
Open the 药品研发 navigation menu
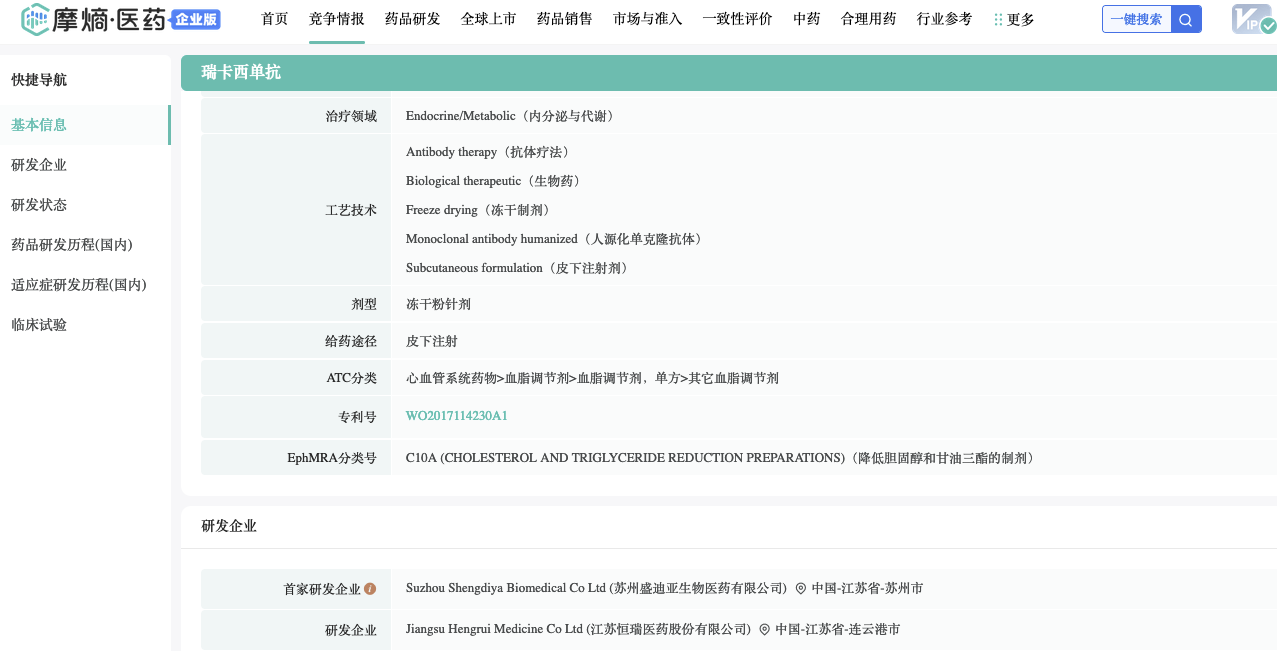tap(413, 19)
